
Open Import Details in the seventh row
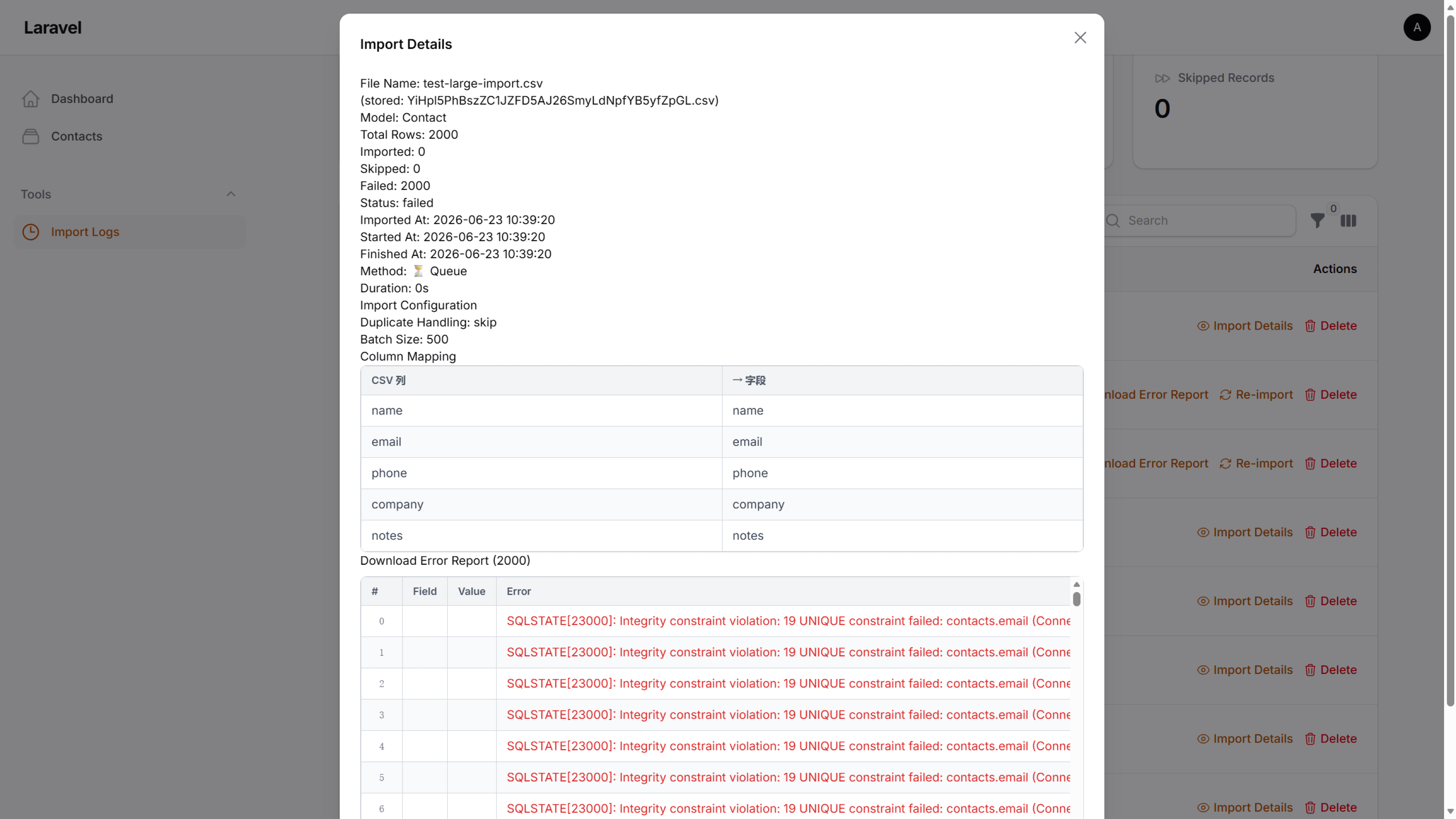1245,739
